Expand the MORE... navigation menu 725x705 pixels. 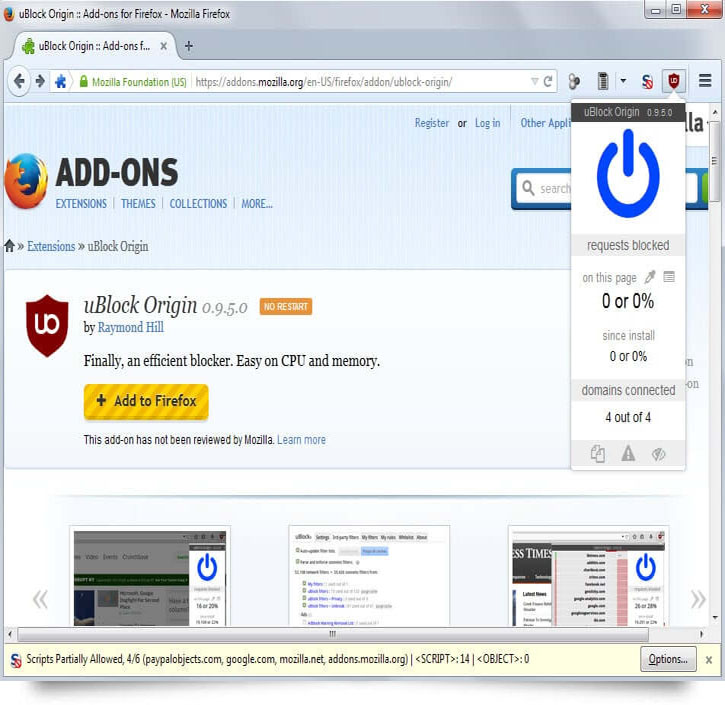click(257, 204)
